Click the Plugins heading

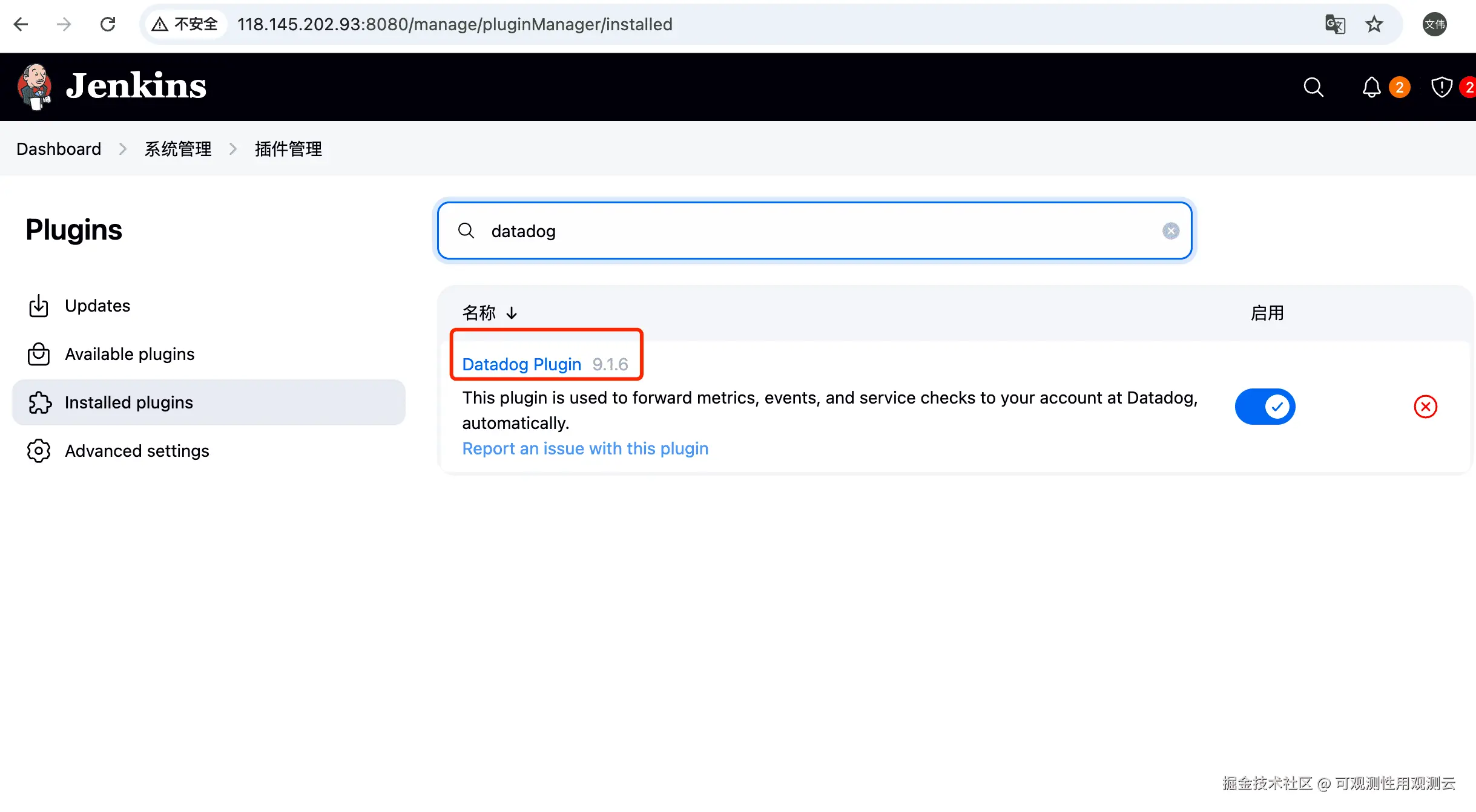pyautogui.click(x=74, y=230)
